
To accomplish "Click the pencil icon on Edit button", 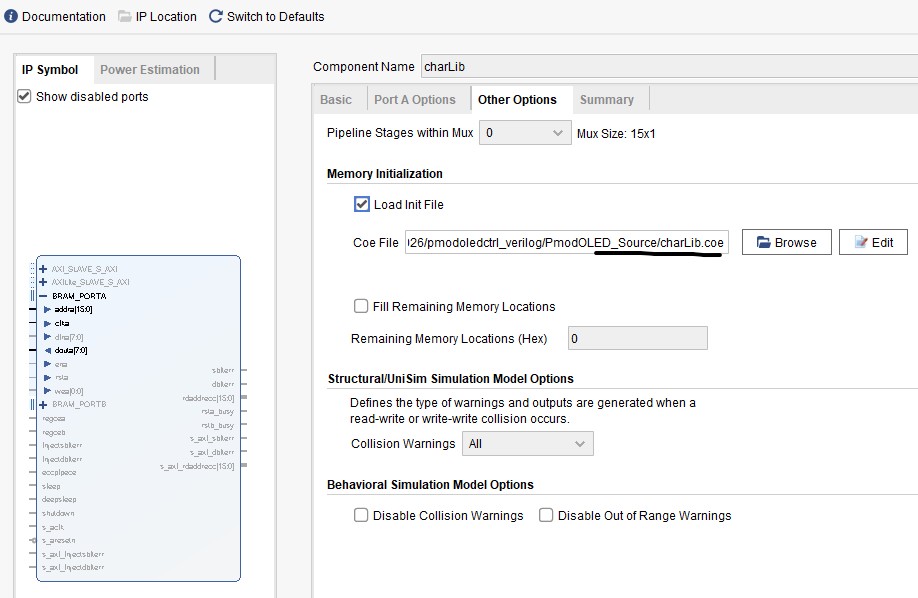I will (859, 242).
